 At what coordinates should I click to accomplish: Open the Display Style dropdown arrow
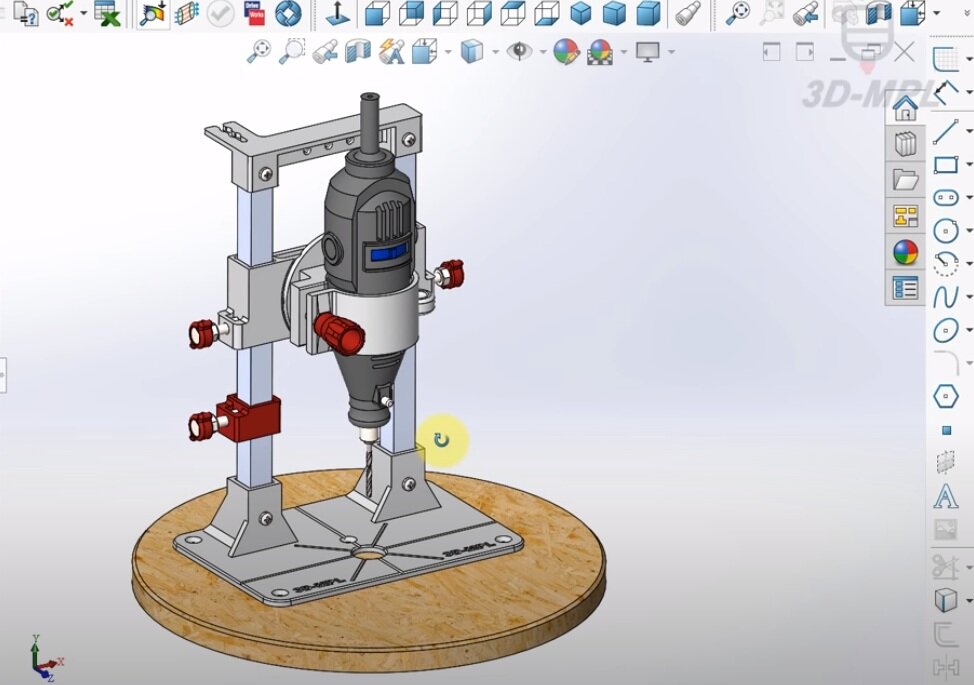pyautogui.click(x=495, y=52)
